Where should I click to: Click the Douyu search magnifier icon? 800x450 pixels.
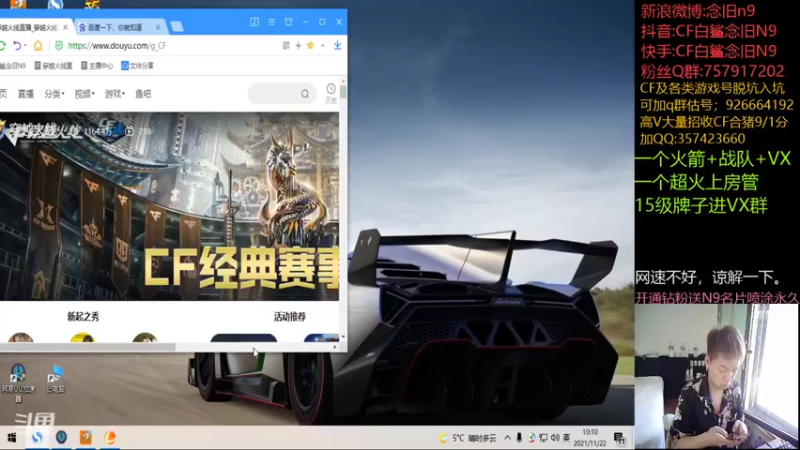coord(305,94)
